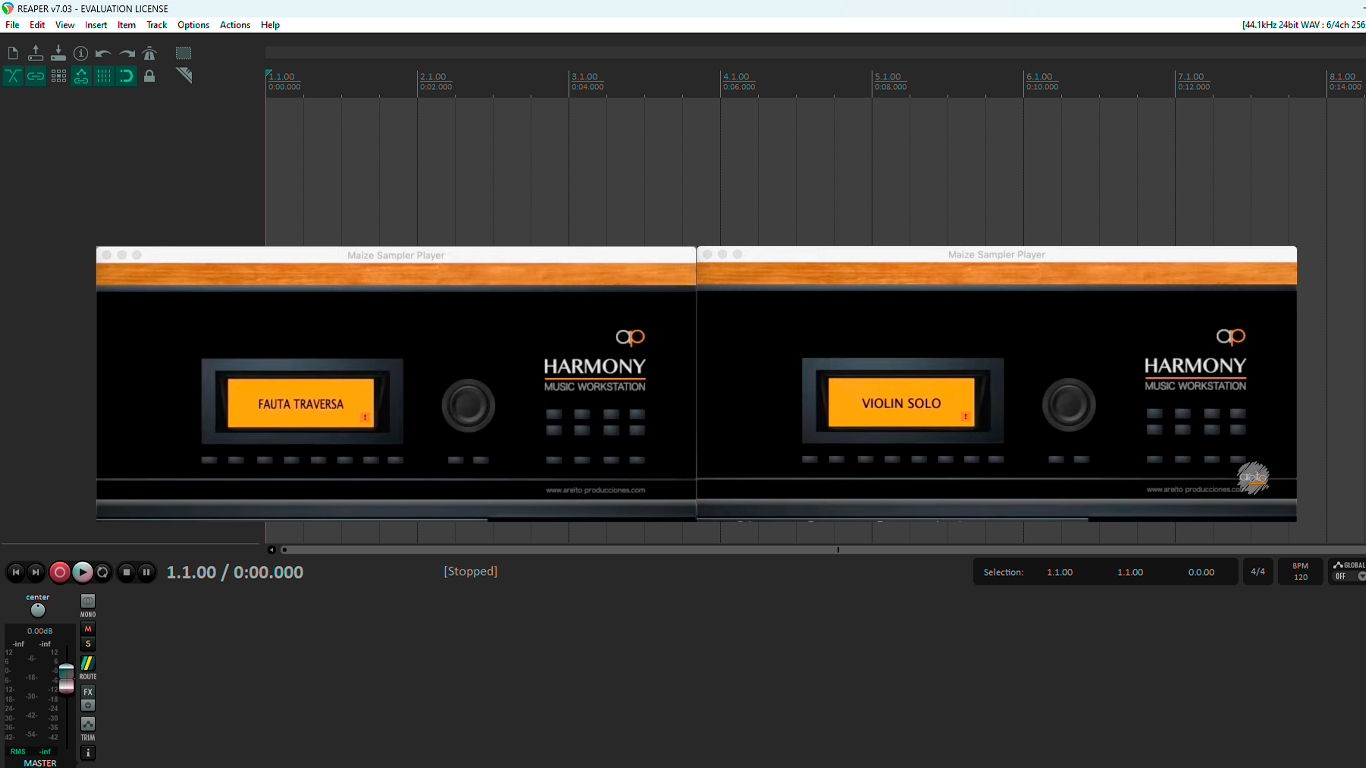Toggle master MONO button
1366x768 pixels.
click(88, 601)
